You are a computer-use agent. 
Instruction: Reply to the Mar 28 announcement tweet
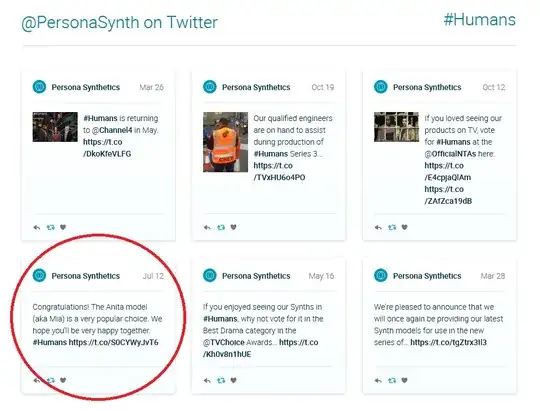tap(378, 381)
